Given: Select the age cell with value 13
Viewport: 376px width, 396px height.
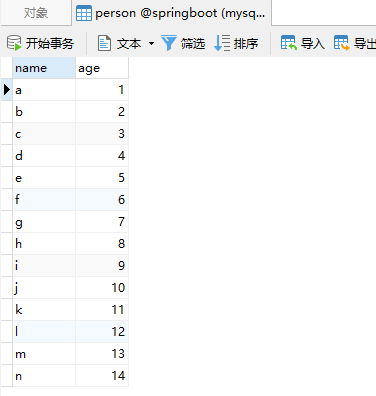Looking at the screenshot, I should (102, 354).
